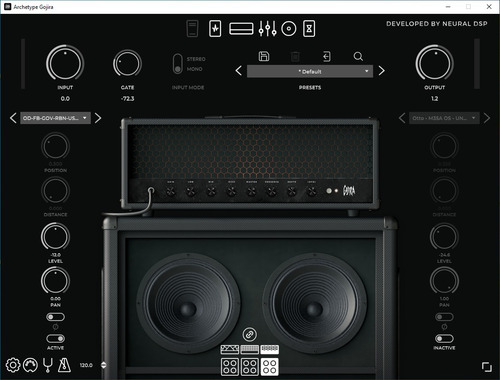The height and width of the screenshot is (380, 500).
Task: Toggle the ACTIVE switch of left microphone
Action: [55, 339]
